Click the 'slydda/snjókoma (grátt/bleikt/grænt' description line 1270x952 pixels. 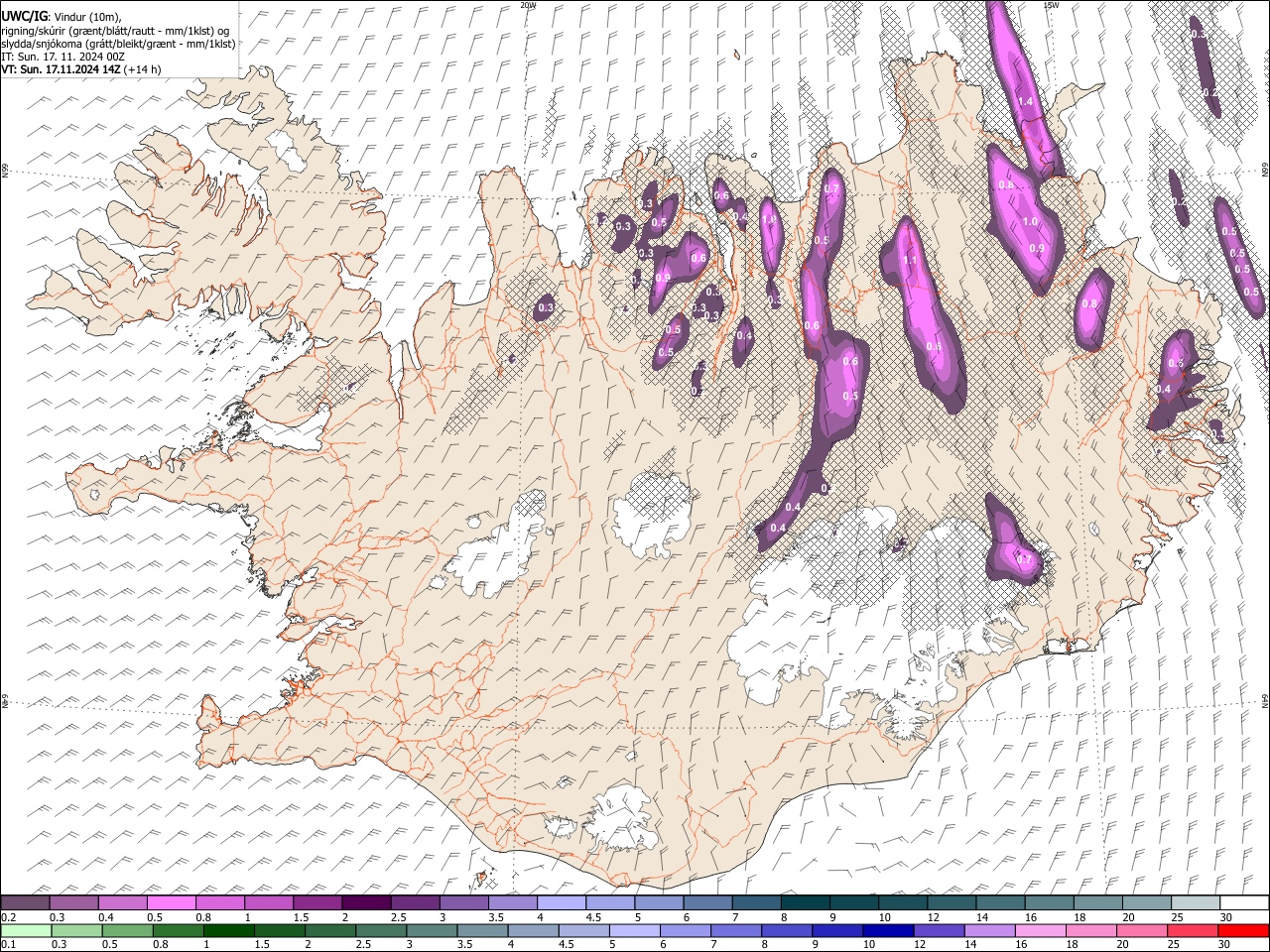[x=118, y=44]
